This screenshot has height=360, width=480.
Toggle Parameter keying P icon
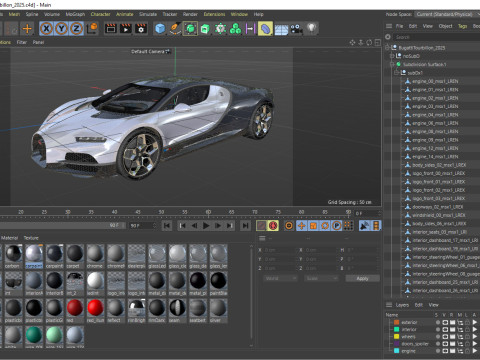point(337,226)
